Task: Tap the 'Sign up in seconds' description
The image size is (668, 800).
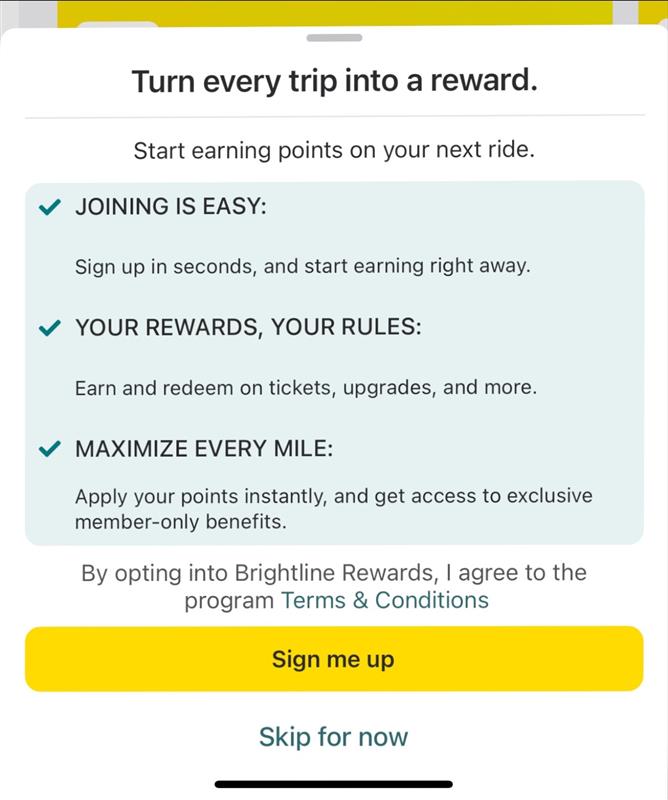Action: click(302, 267)
